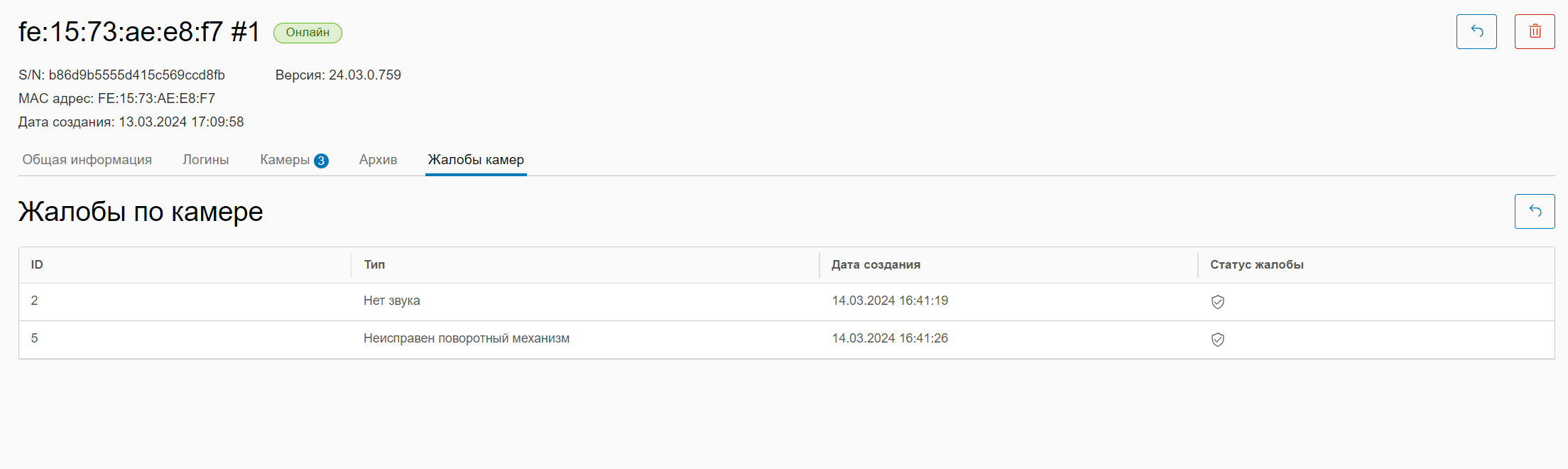This screenshot has height=469, width=1568.
Task: Sort by the ID column header
Action: pyautogui.click(x=37, y=264)
